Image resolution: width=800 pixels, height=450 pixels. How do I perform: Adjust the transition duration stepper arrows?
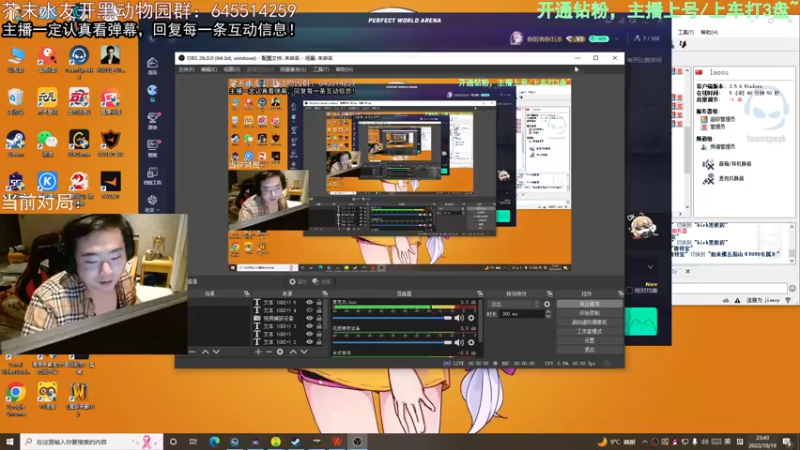coord(548,314)
